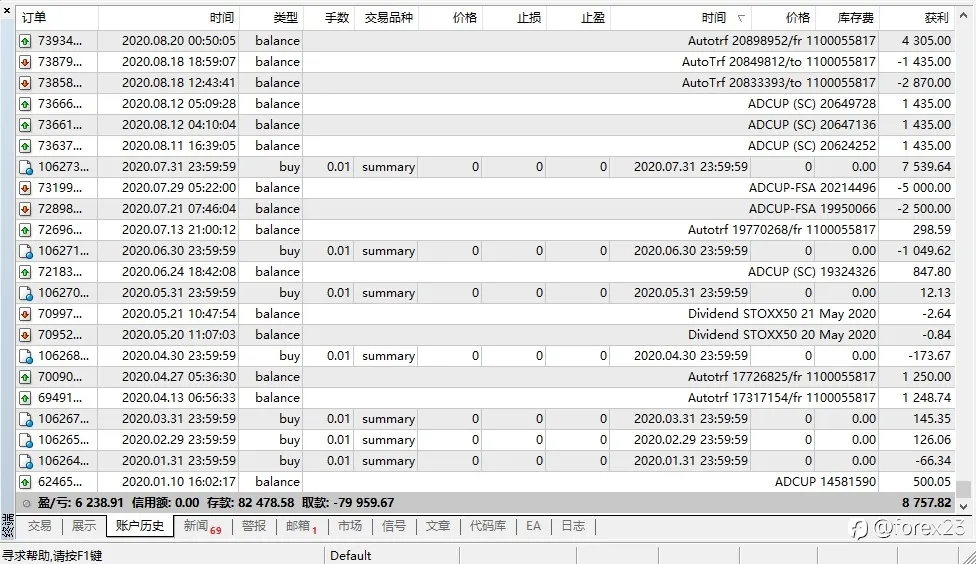Click the document icon of order 106267
Image resolution: width=976 pixels, height=564 pixels.
point(26,420)
